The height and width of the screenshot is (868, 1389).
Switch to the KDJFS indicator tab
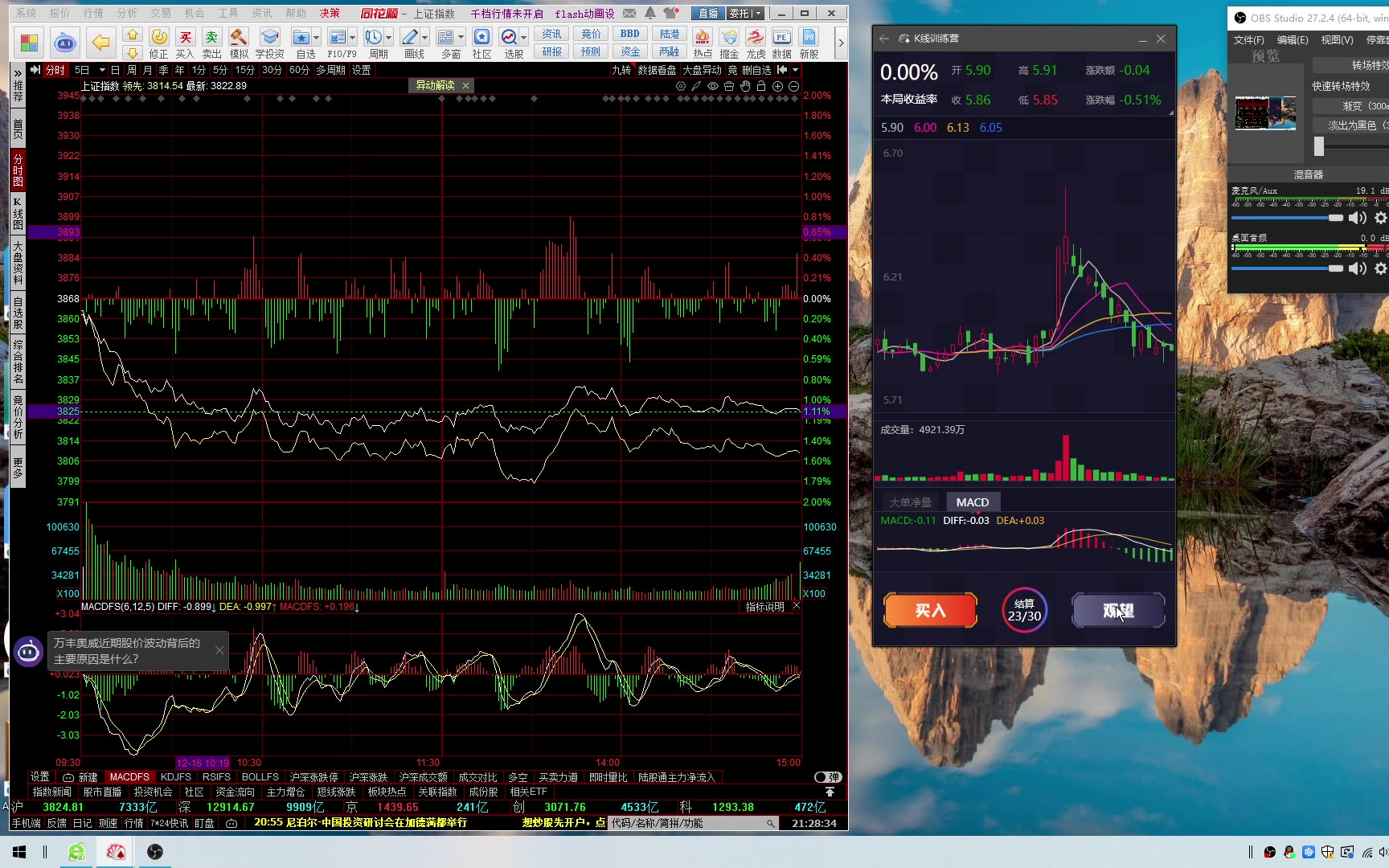tap(175, 777)
